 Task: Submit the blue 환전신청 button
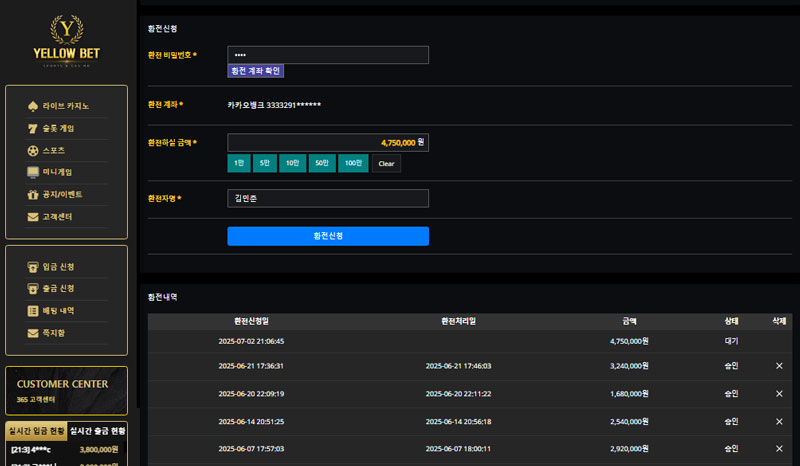(x=328, y=236)
